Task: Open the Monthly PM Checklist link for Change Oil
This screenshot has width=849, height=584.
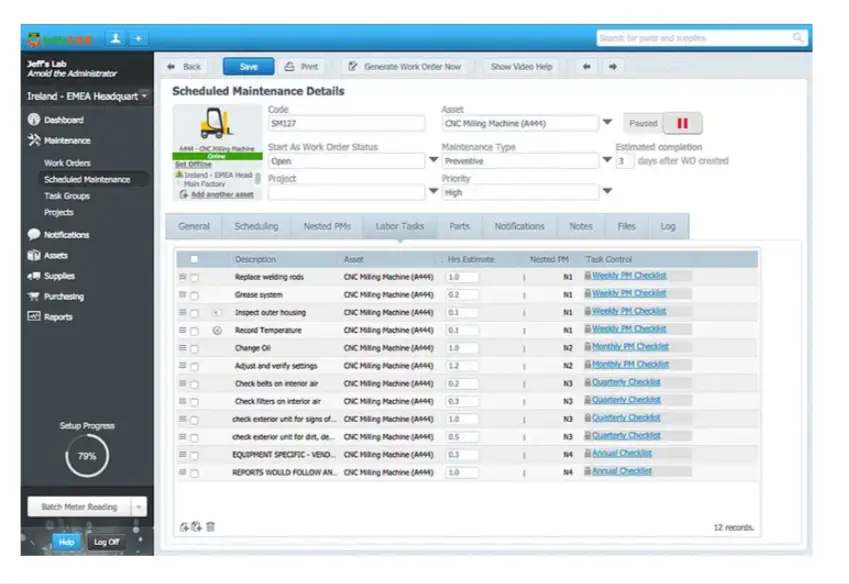Action: [x=630, y=346]
